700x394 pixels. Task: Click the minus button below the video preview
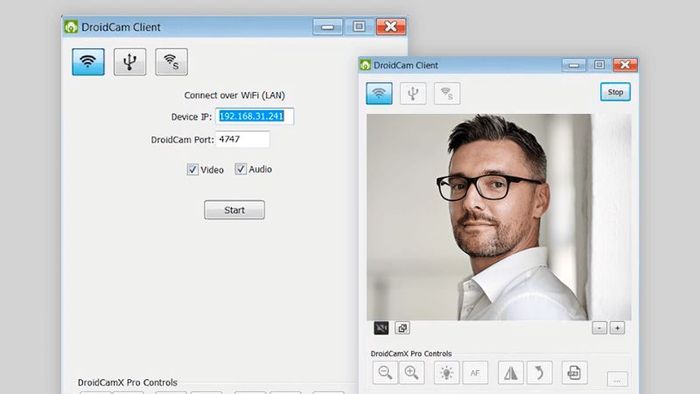tap(600, 328)
